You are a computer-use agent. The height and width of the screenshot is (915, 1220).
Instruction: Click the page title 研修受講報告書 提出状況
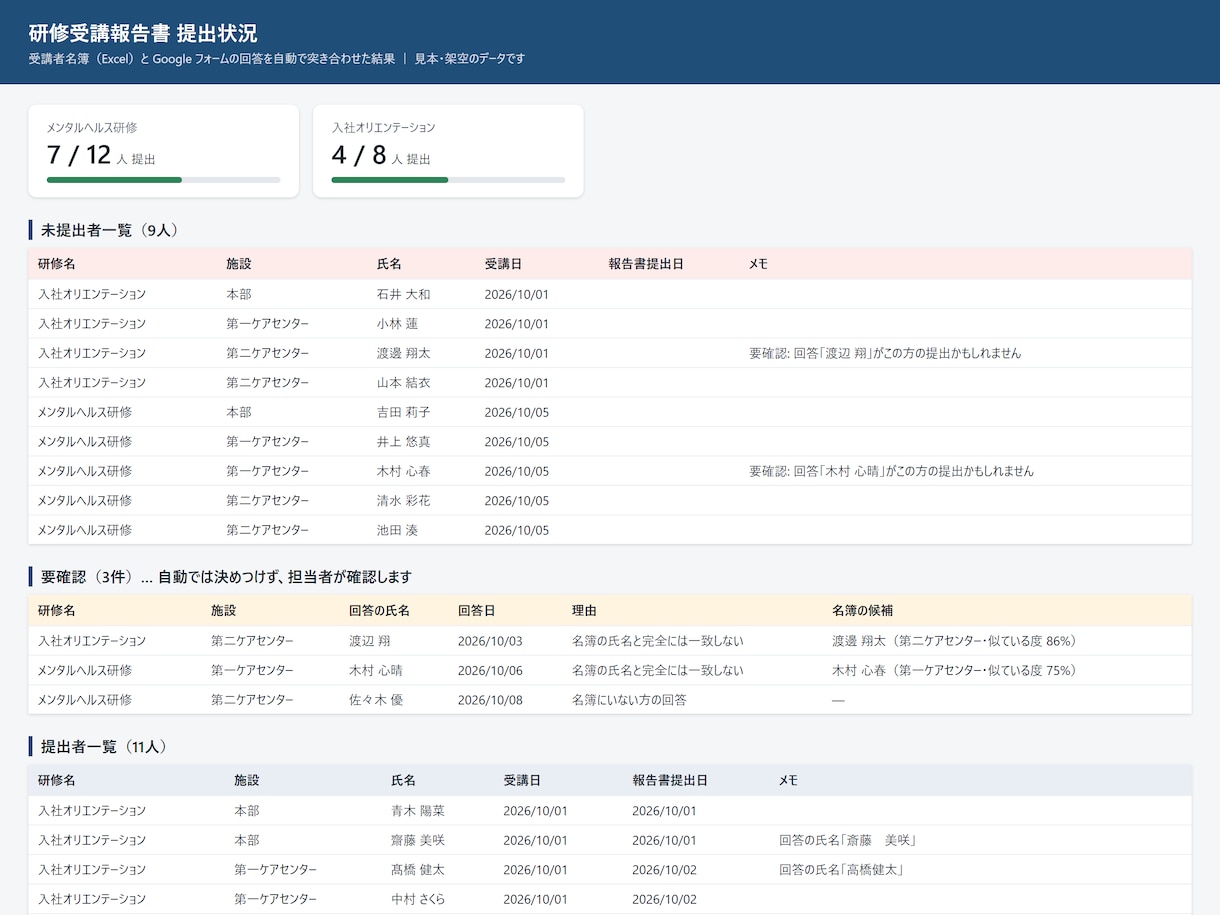pyautogui.click(x=143, y=33)
